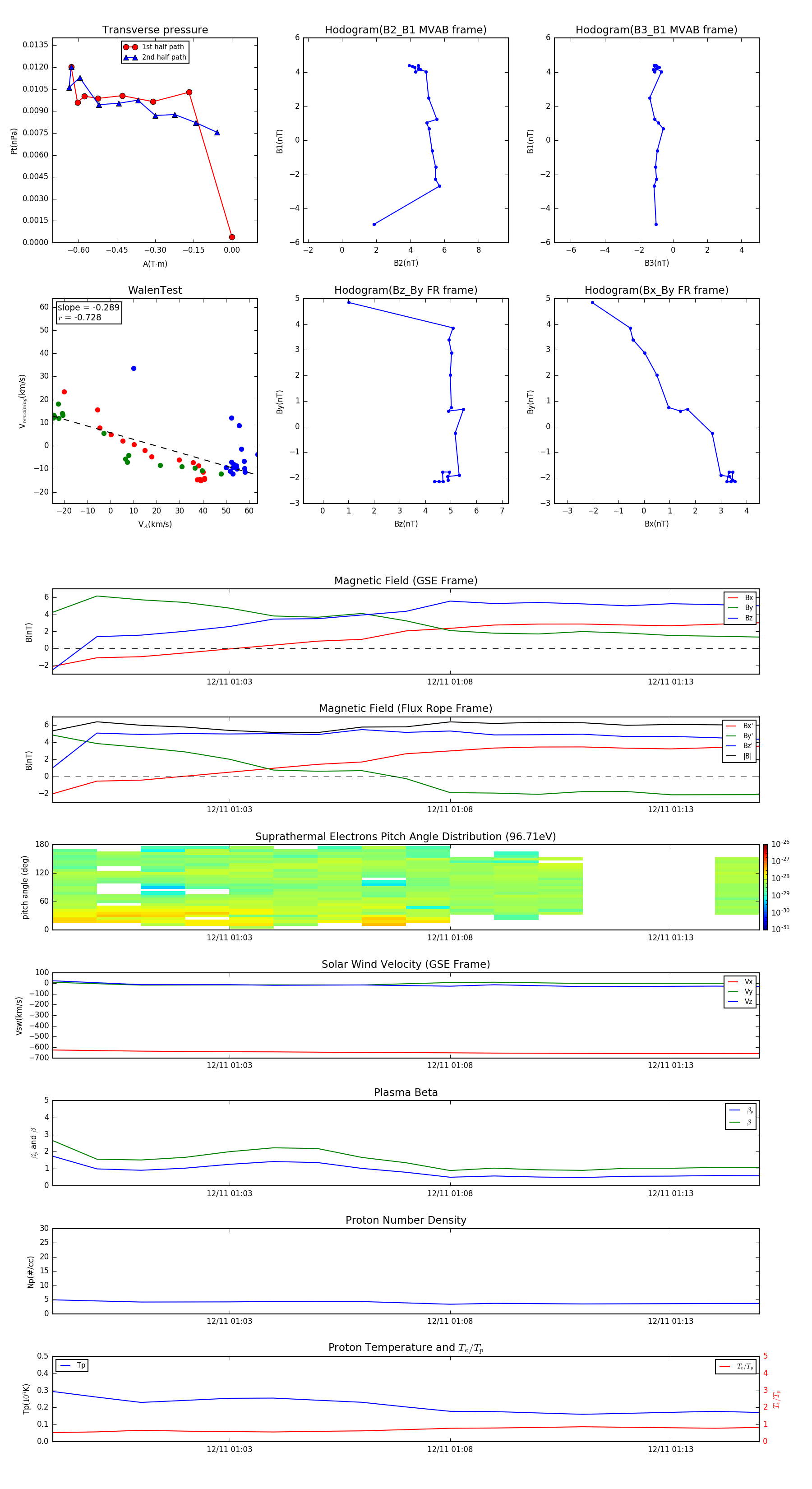Click the 'Pt(nPa)' y-axis label

(x=14, y=141)
